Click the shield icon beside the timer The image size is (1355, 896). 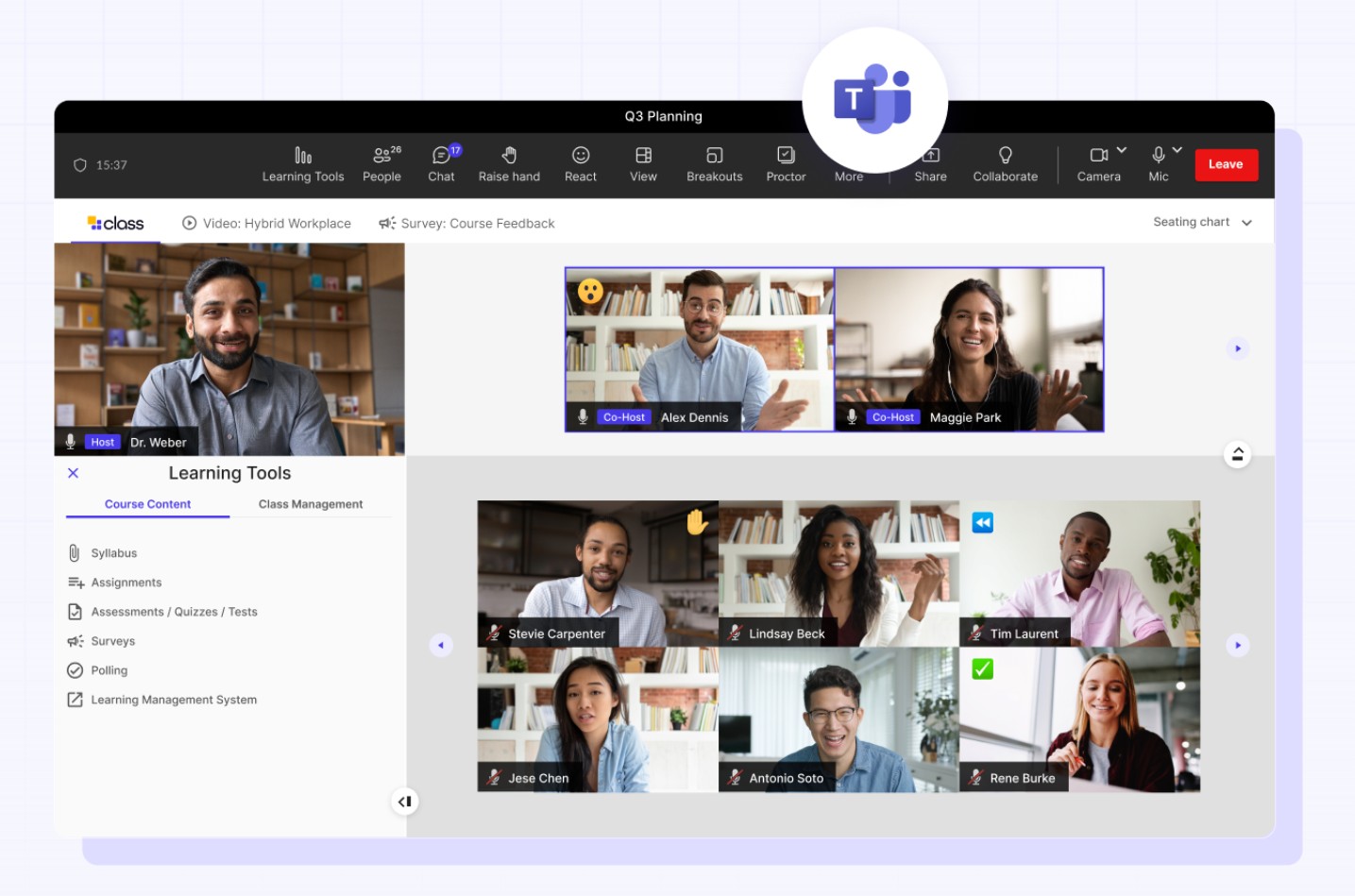(80, 165)
